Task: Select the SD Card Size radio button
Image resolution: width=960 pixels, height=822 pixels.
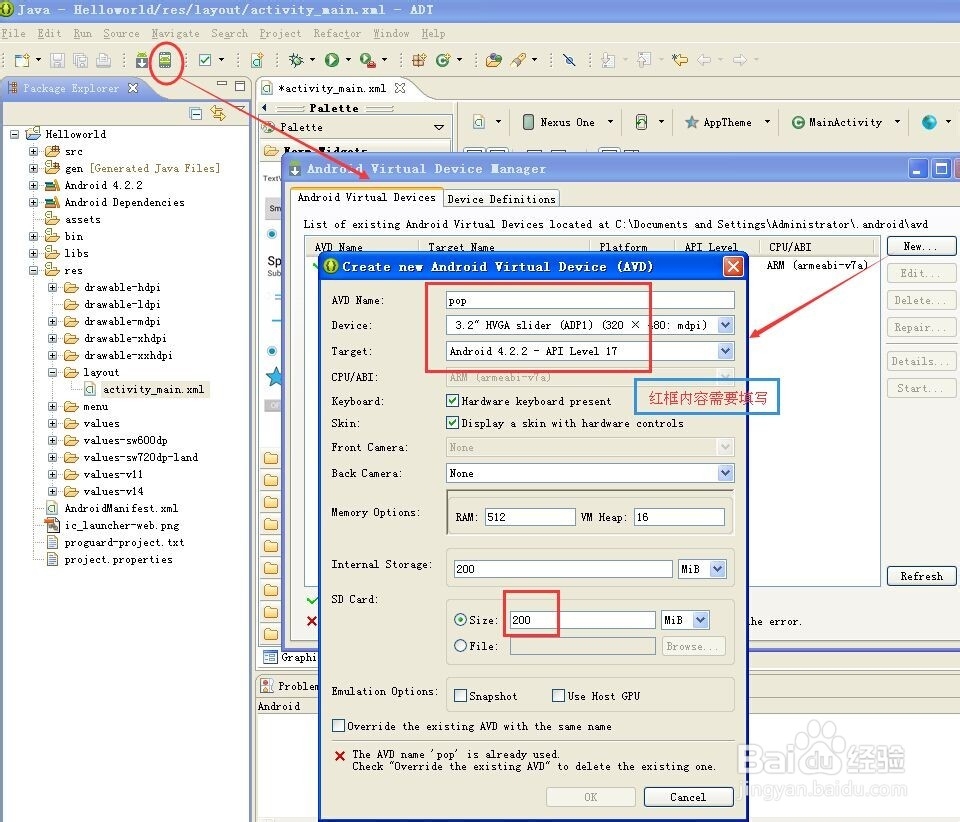Action: click(460, 619)
